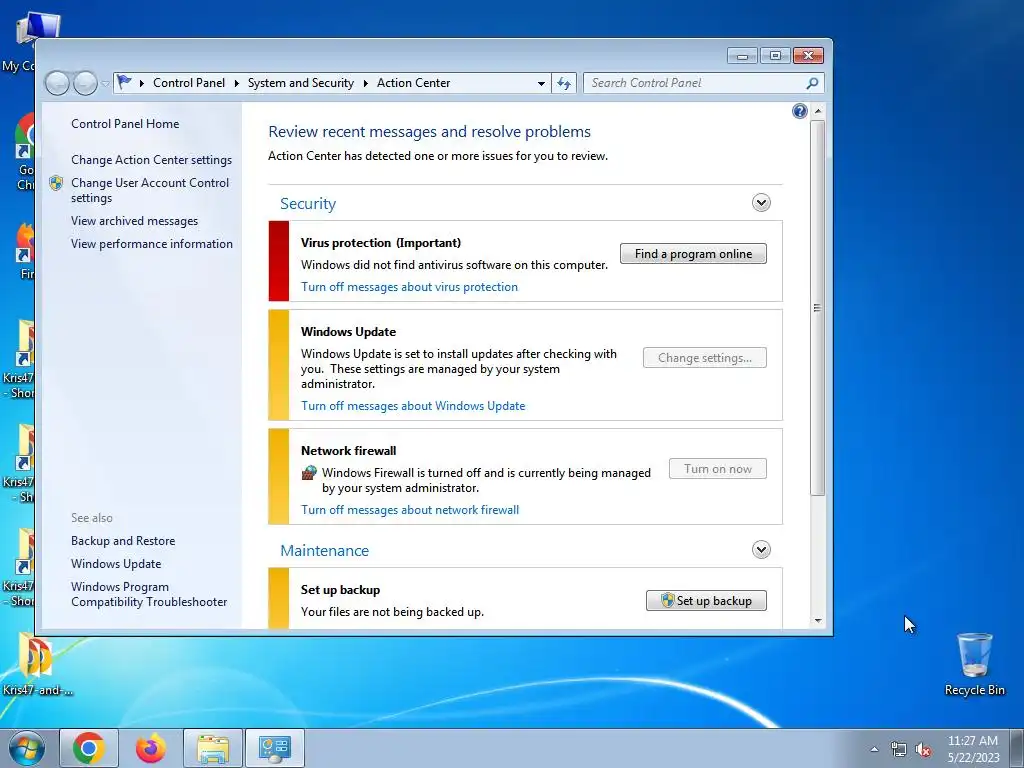Click System and Security in breadcrumb
1024x768 pixels.
coord(300,83)
